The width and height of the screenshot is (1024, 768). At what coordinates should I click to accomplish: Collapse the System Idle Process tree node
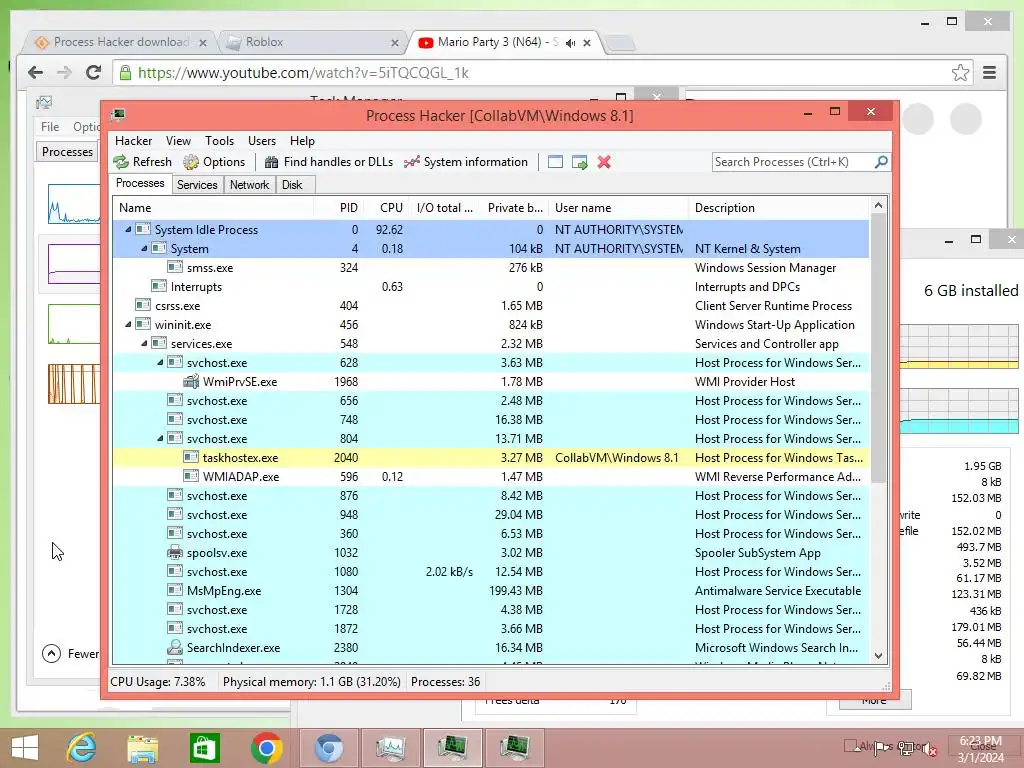click(x=128, y=229)
